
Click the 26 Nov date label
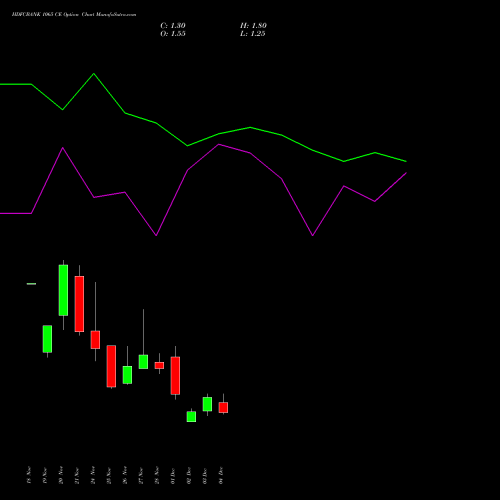tap(125, 475)
